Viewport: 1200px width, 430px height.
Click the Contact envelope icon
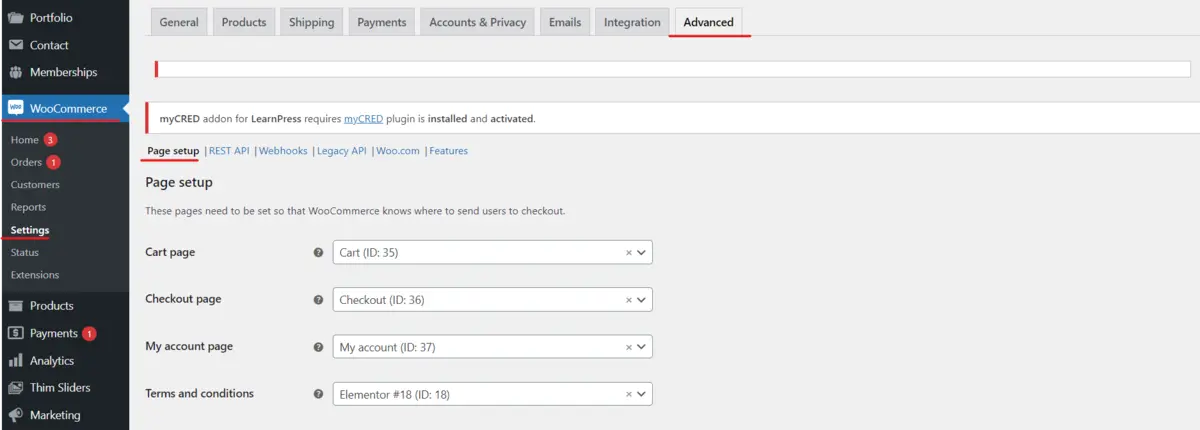[16, 45]
